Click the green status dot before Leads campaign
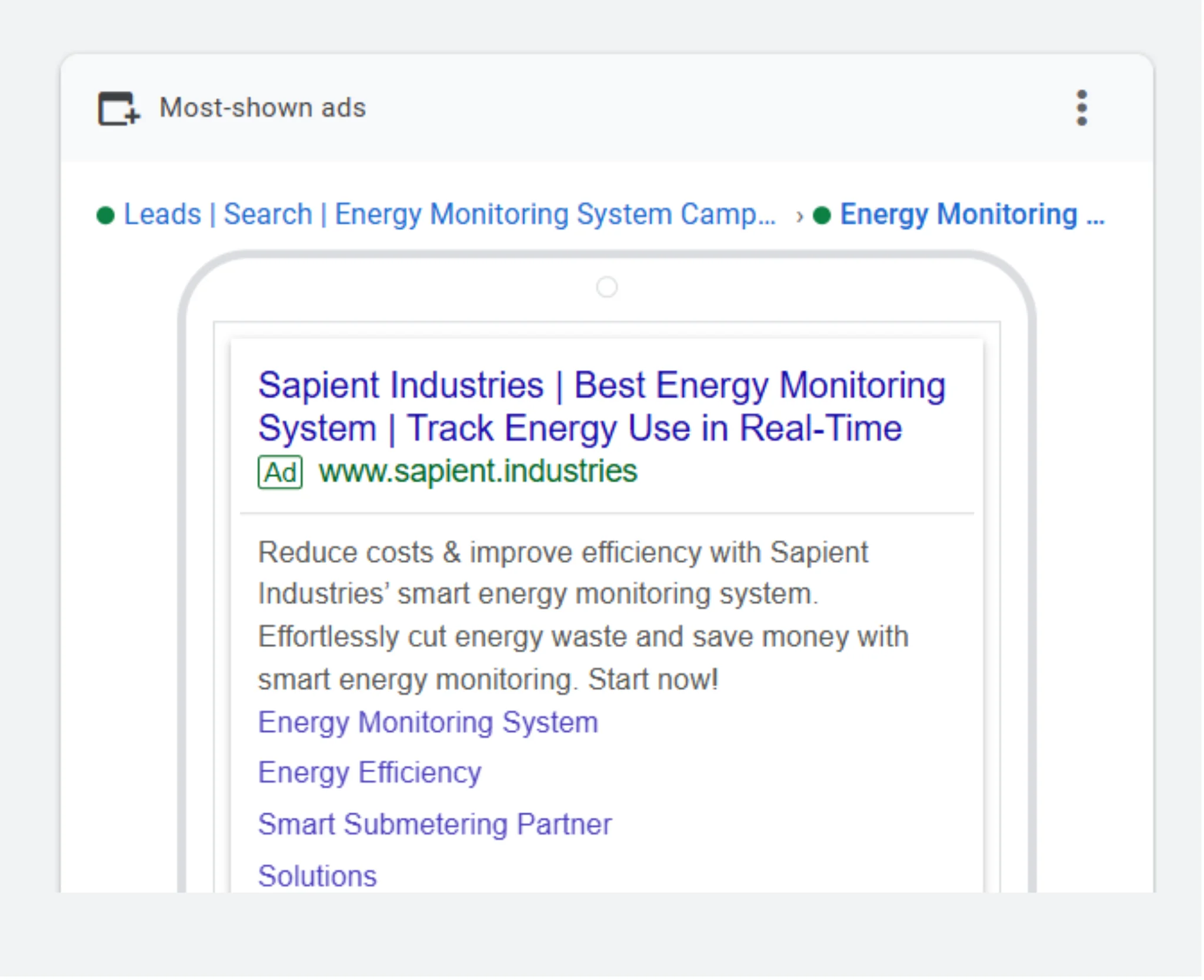The width and height of the screenshot is (1204, 980). (105, 215)
